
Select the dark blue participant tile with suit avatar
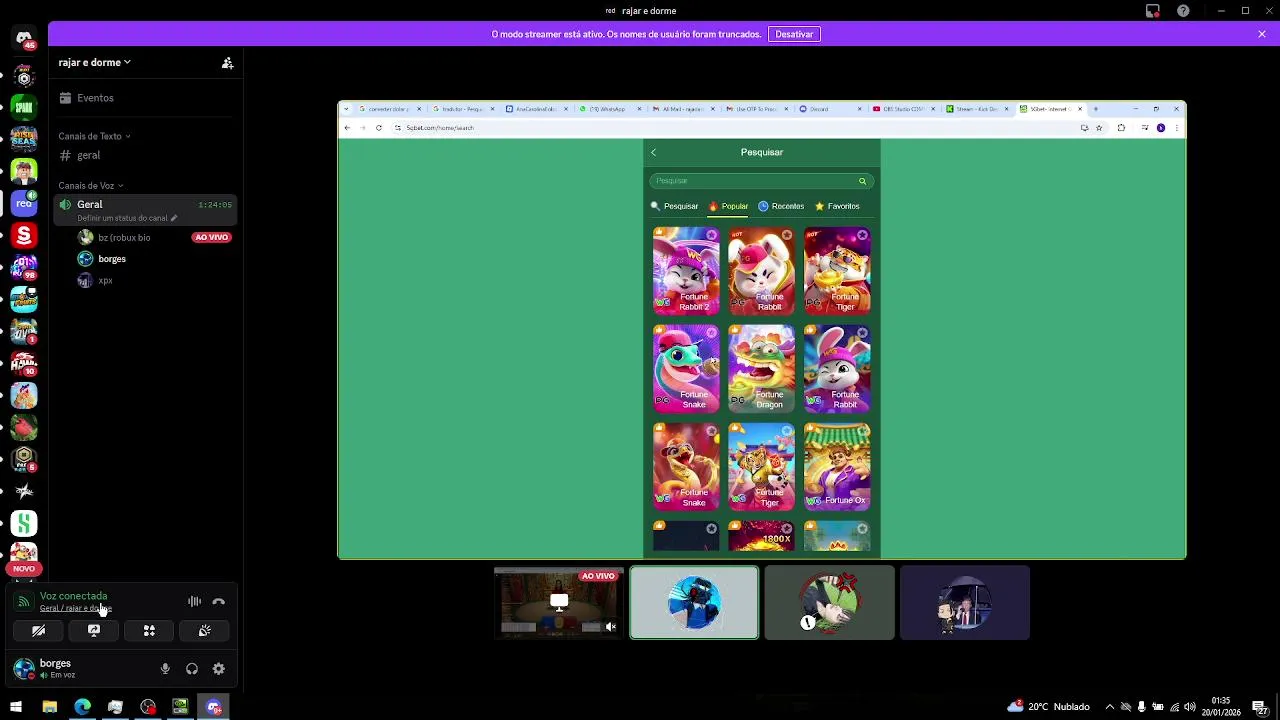pyautogui.click(x=965, y=602)
